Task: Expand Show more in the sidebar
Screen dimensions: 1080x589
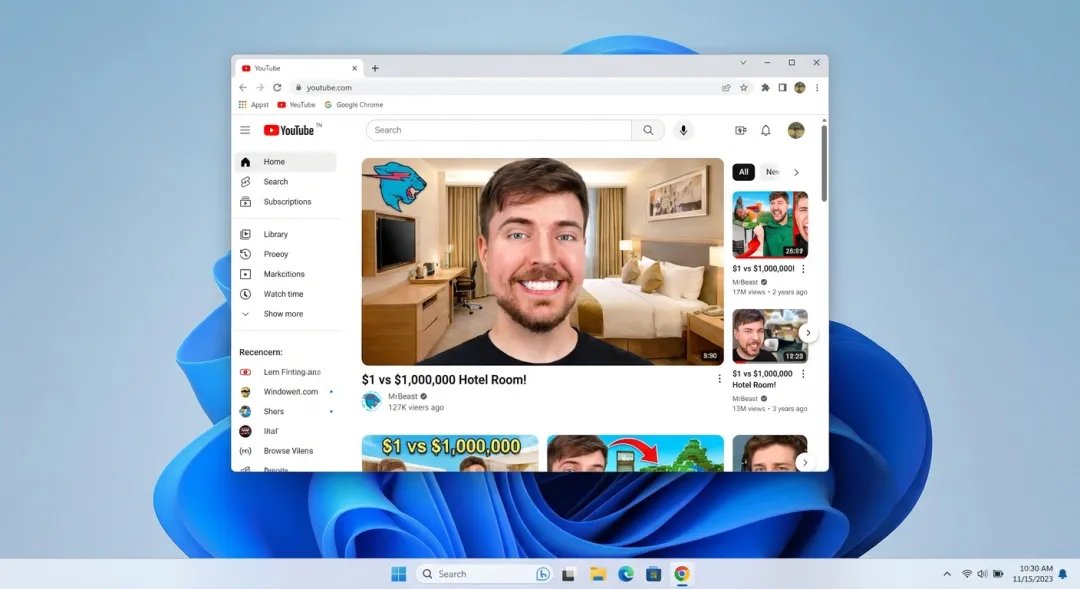Action: click(x=280, y=313)
